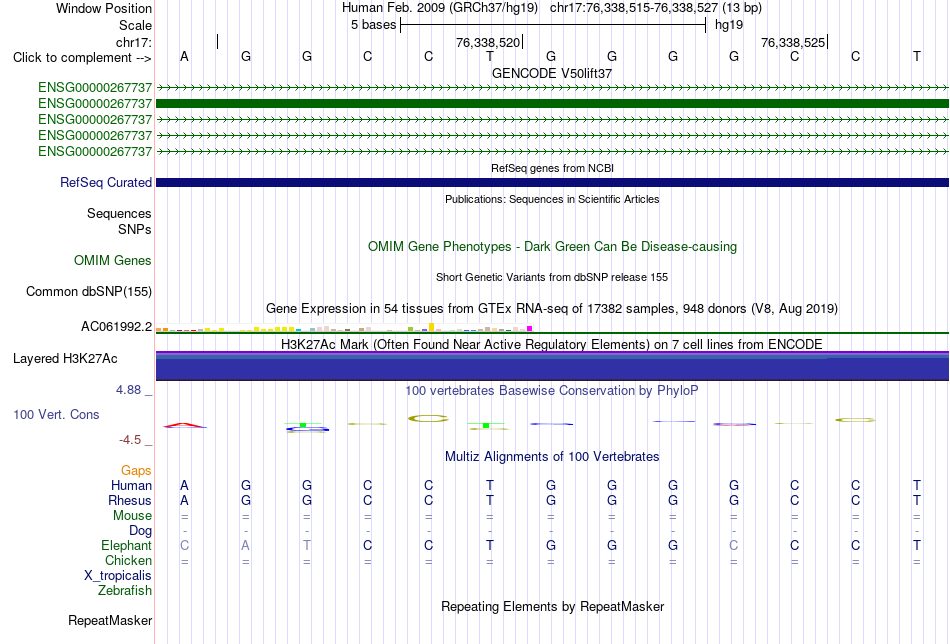This screenshot has height=644, width=950.
Task: Click 'Short Genetic Variants from dbSNP release 155'
Action: (552, 277)
